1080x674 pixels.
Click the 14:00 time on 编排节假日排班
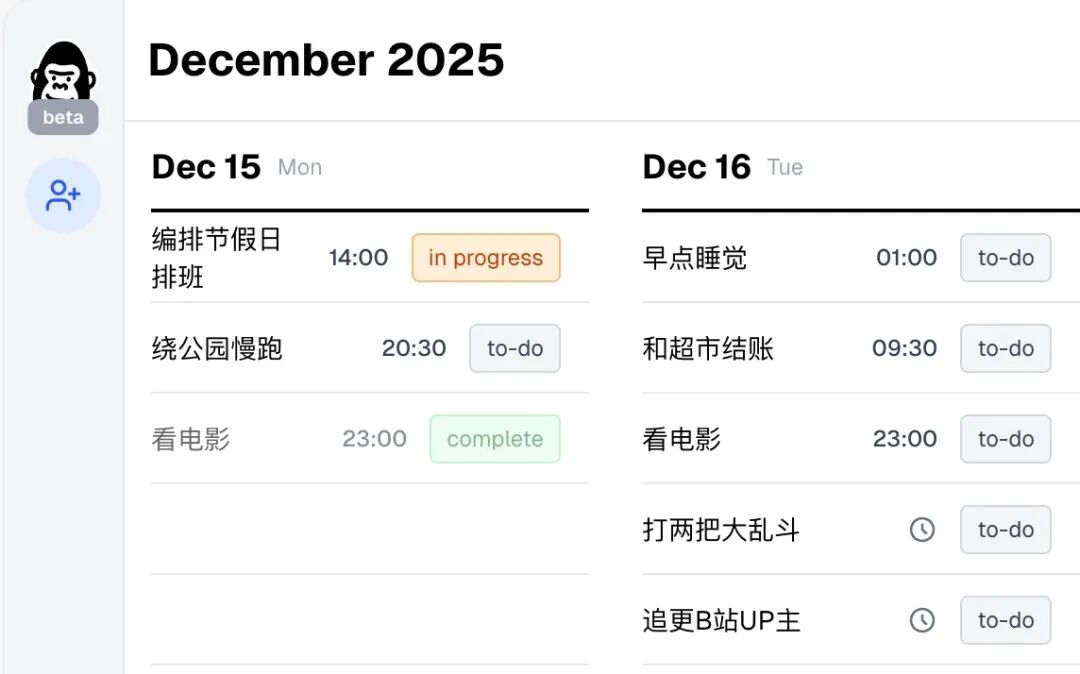(357, 258)
